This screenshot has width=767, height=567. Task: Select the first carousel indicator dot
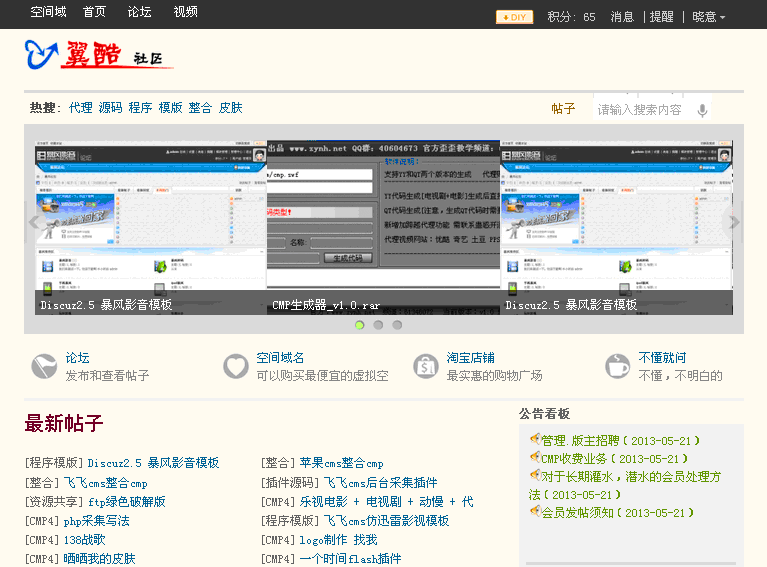(x=360, y=325)
